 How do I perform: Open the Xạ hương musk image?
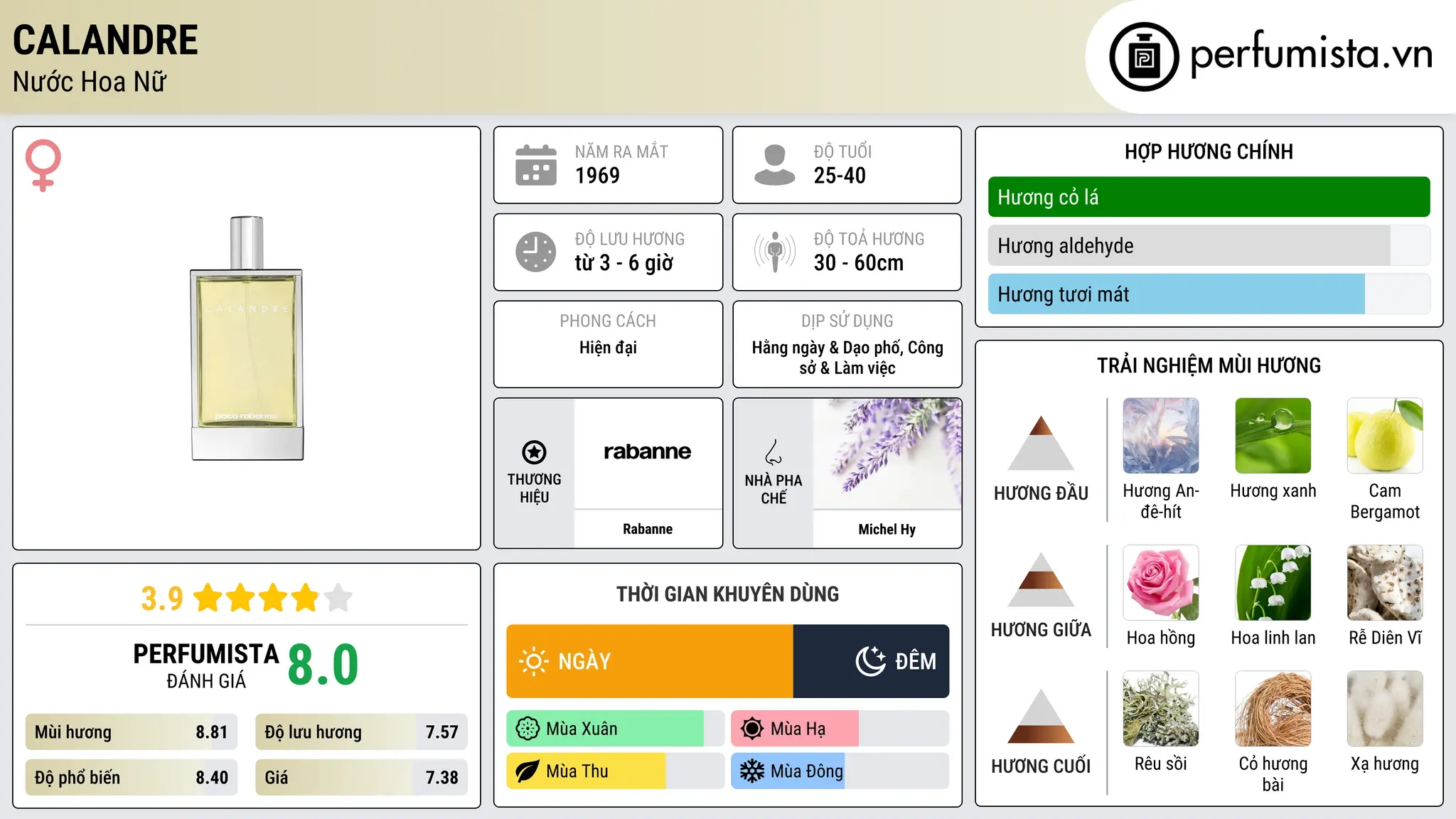click(x=1385, y=709)
